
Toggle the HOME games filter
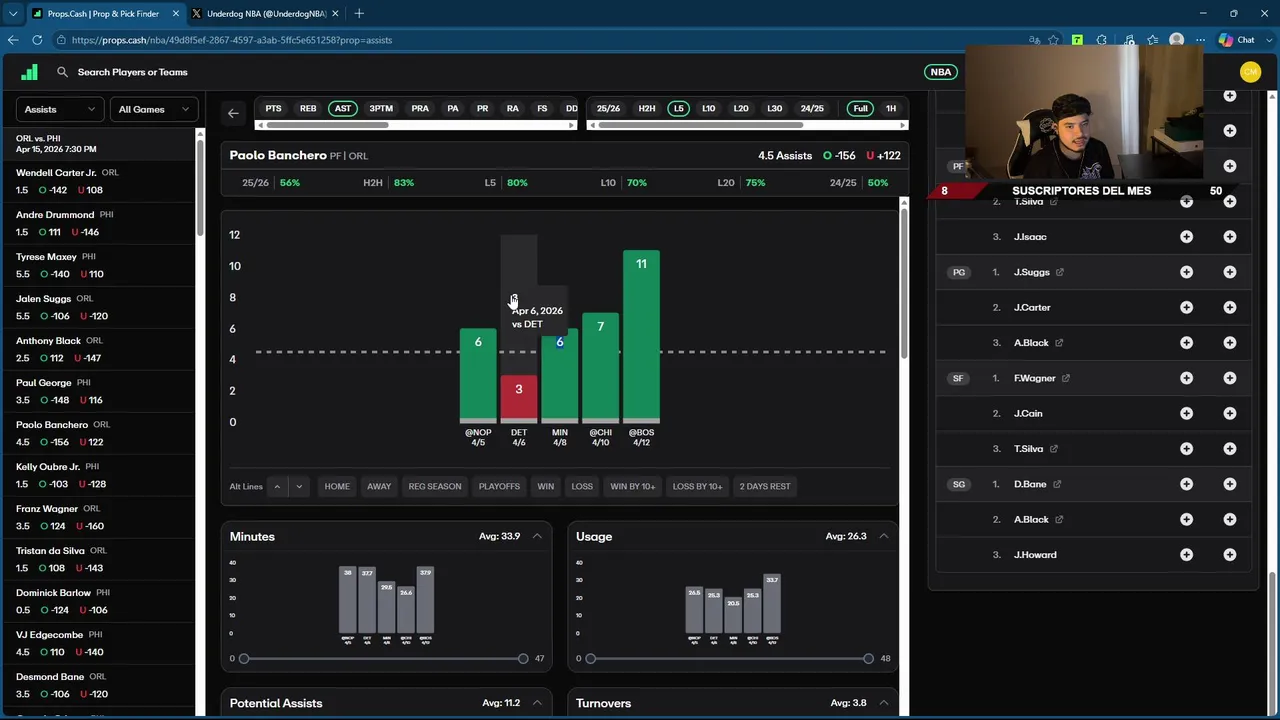click(337, 486)
